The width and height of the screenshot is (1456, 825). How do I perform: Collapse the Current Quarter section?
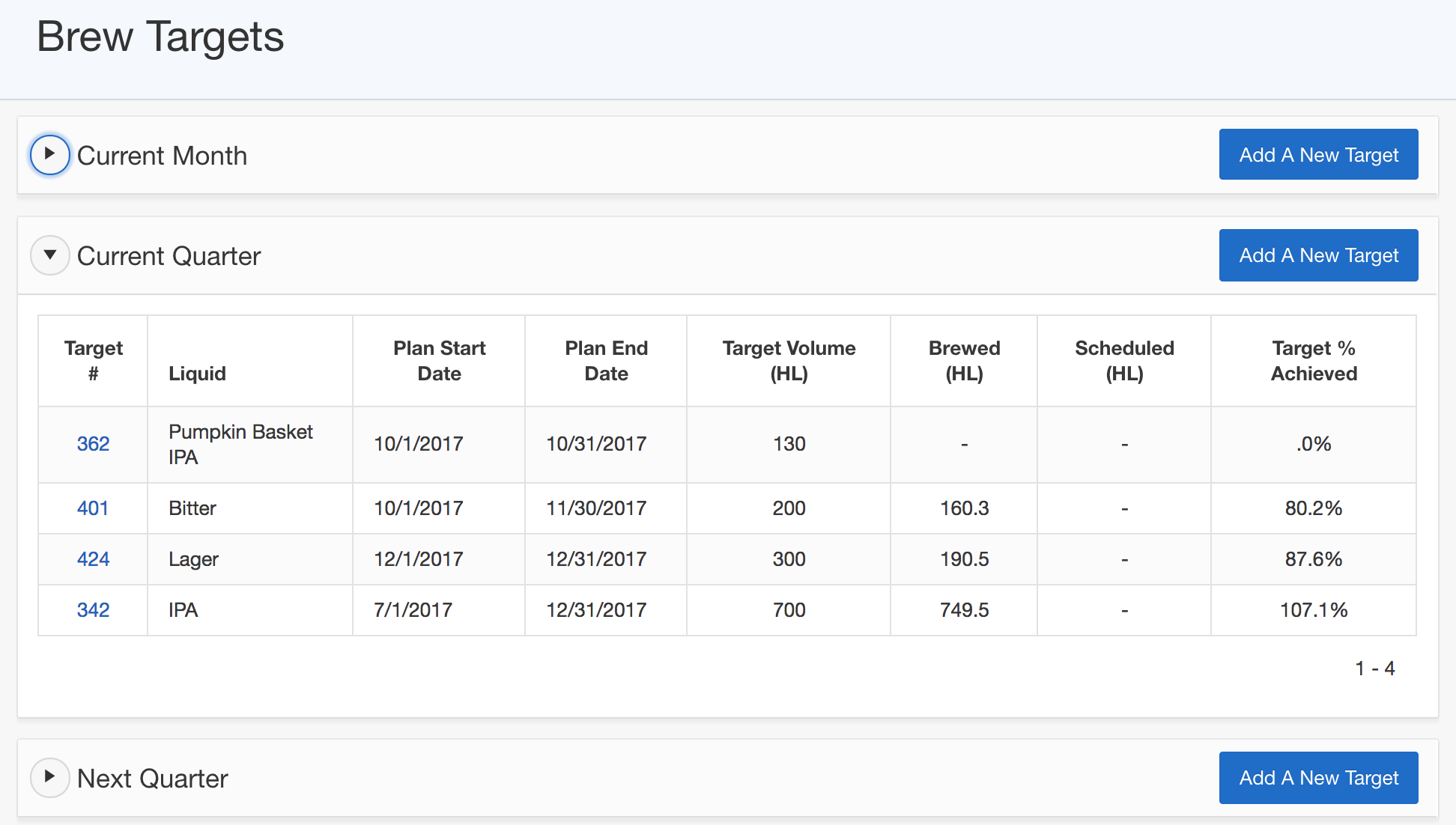[x=50, y=255]
